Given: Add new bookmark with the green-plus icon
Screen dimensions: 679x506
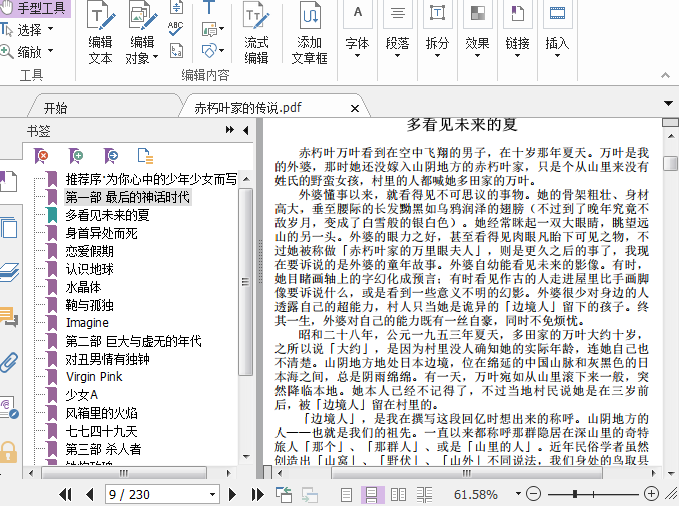Looking at the screenshot, I should pyautogui.click(x=75, y=155).
